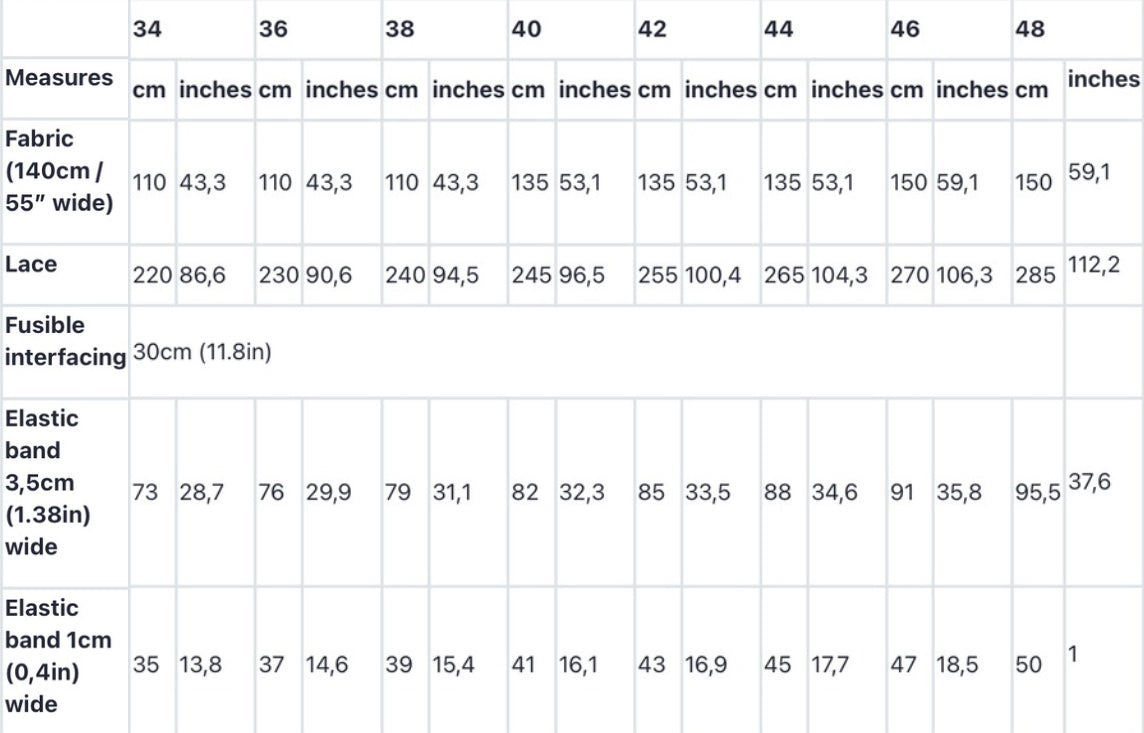Select the 112,2 lace inches cell
The width and height of the screenshot is (1144, 733).
1092,265
